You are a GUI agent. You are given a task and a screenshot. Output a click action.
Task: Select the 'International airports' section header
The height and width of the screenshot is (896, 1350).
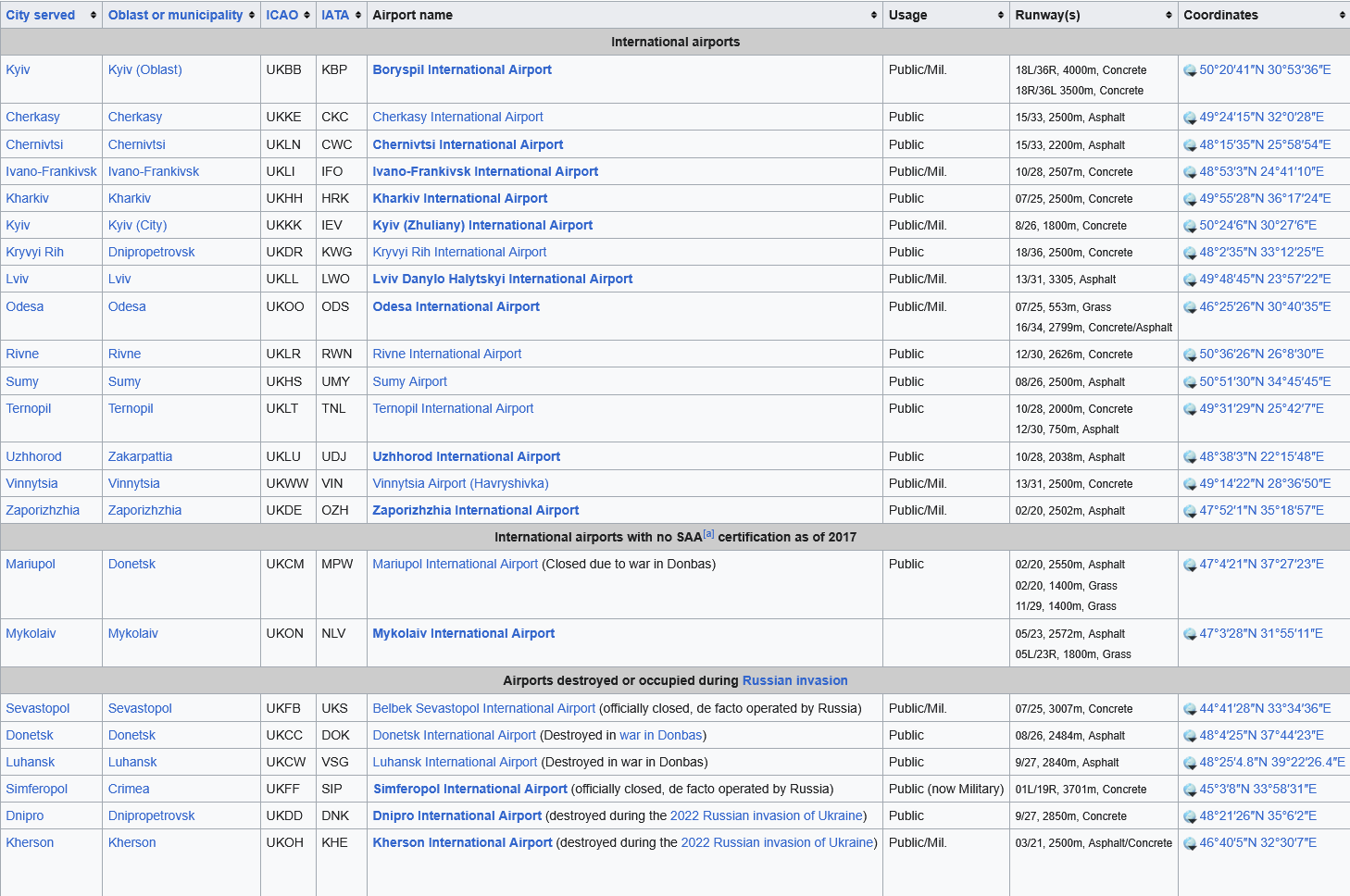click(x=675, y=42)
